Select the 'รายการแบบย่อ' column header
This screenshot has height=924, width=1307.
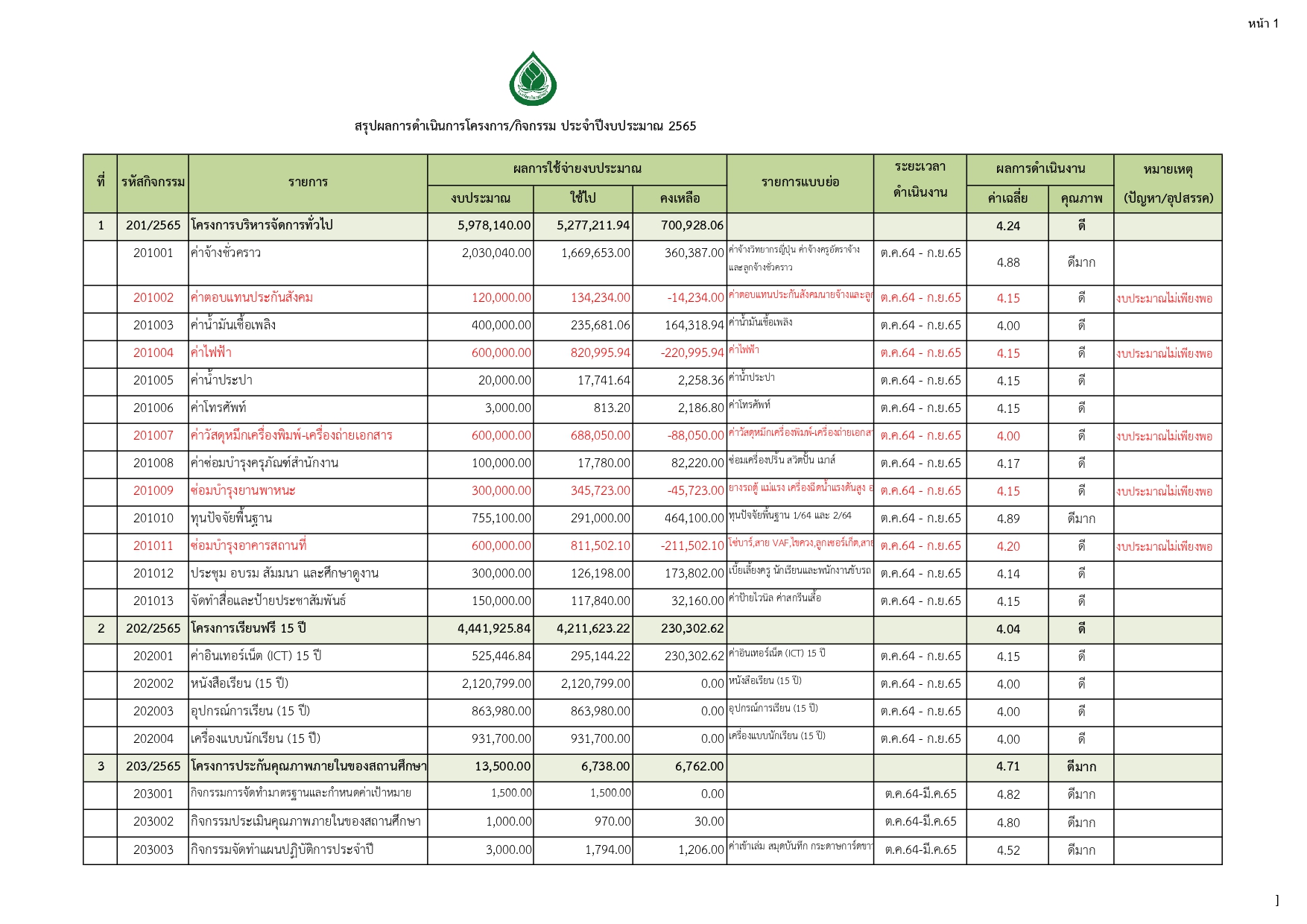tap(800, 183)
